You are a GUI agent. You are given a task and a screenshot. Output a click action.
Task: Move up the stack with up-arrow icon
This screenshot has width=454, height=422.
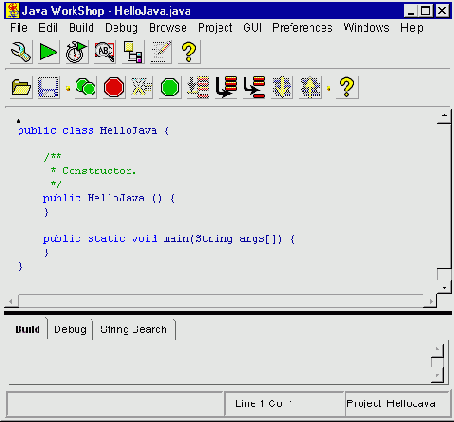point(310,87)
